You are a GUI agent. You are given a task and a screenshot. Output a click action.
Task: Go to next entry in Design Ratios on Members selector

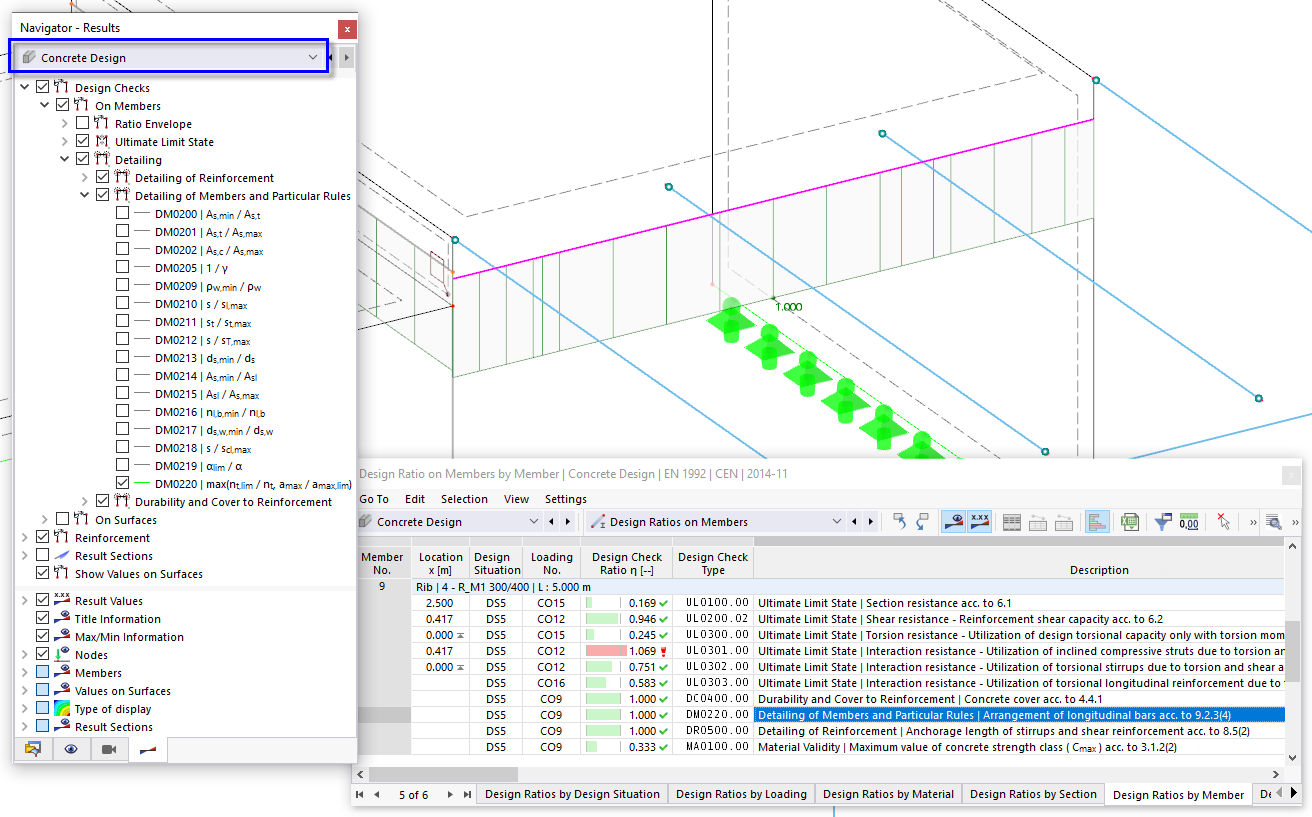point(870,522)
